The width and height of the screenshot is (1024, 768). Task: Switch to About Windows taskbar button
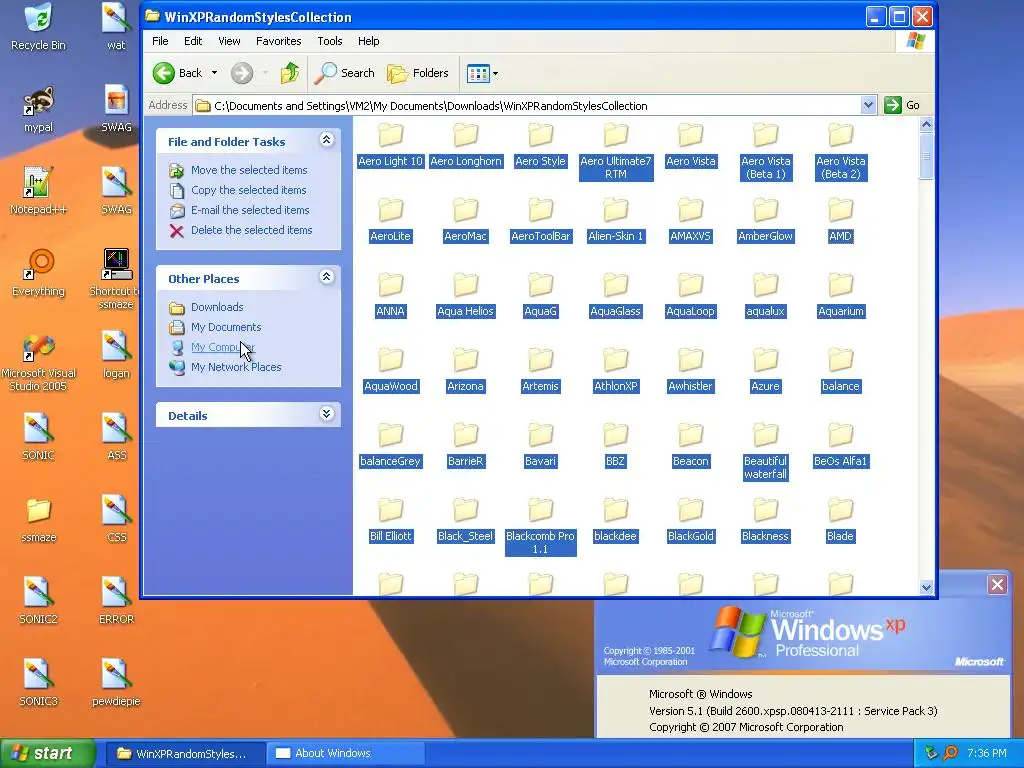[x=345, y=754]
